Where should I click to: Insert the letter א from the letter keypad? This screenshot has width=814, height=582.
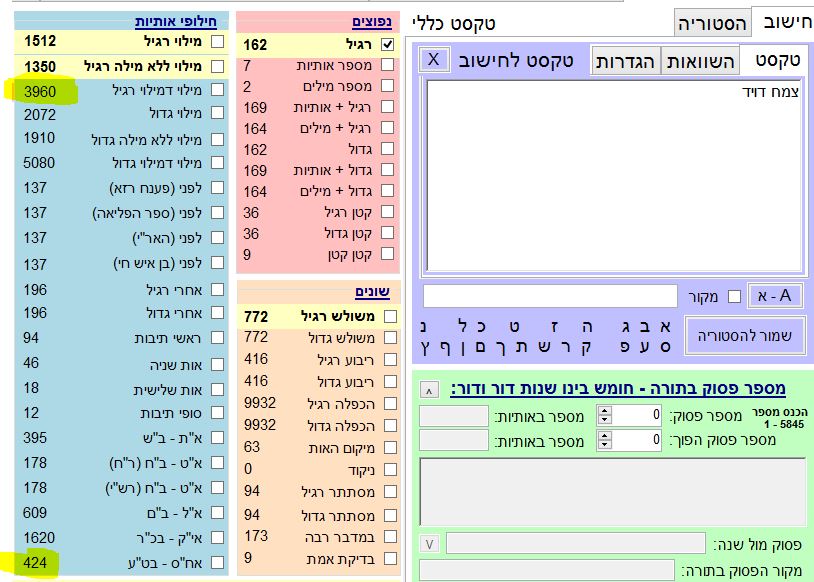pyautogui.click(x=667, y=326)
